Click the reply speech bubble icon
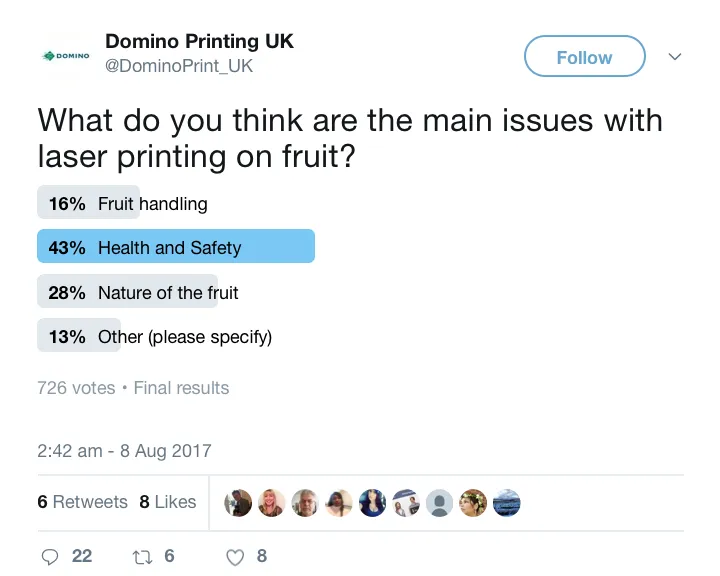The width and height of the screenshot is (720, 576). (51, 556)
